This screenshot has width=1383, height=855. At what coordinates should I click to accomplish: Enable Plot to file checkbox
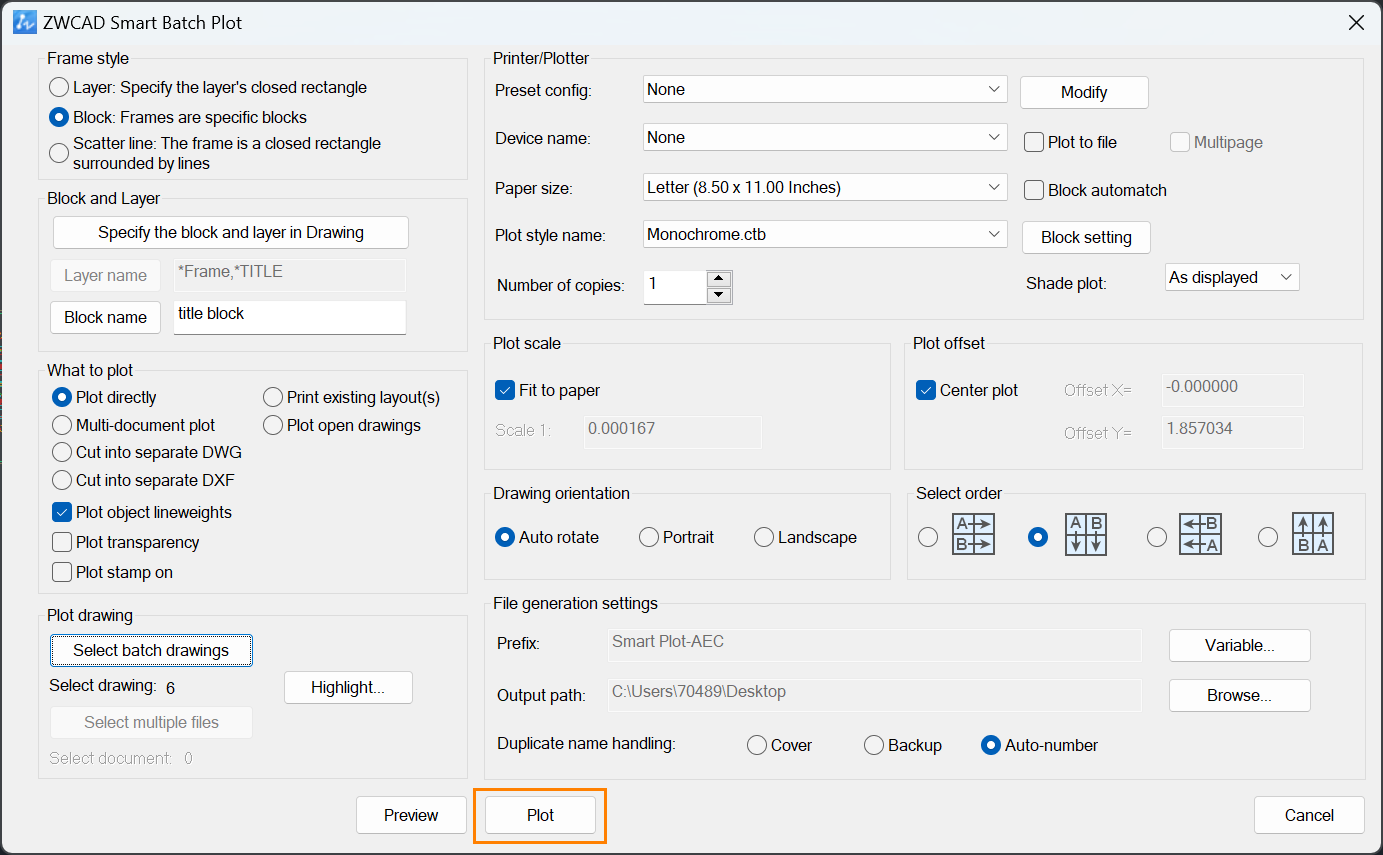click(x=1034, y=142)
